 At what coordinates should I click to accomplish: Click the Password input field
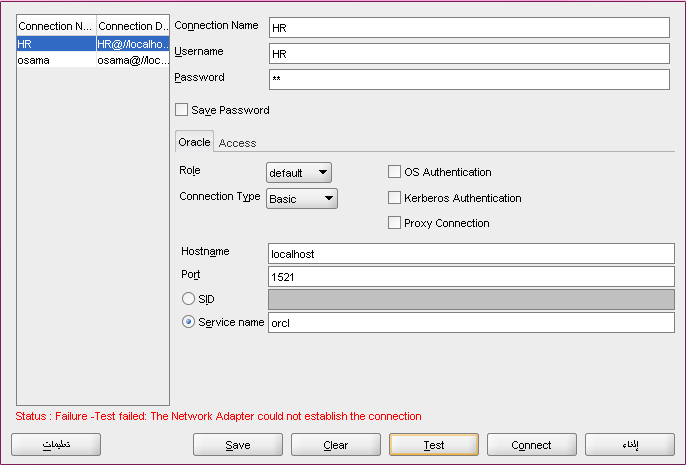coord(468,79)
